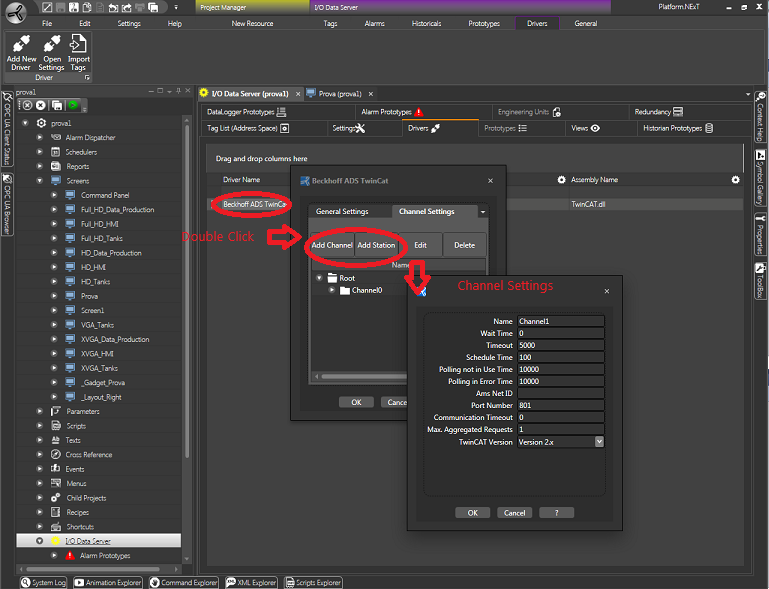Switch to the Tags ribbon tab
Screen dimensions: 769x589
coord(331,24)
